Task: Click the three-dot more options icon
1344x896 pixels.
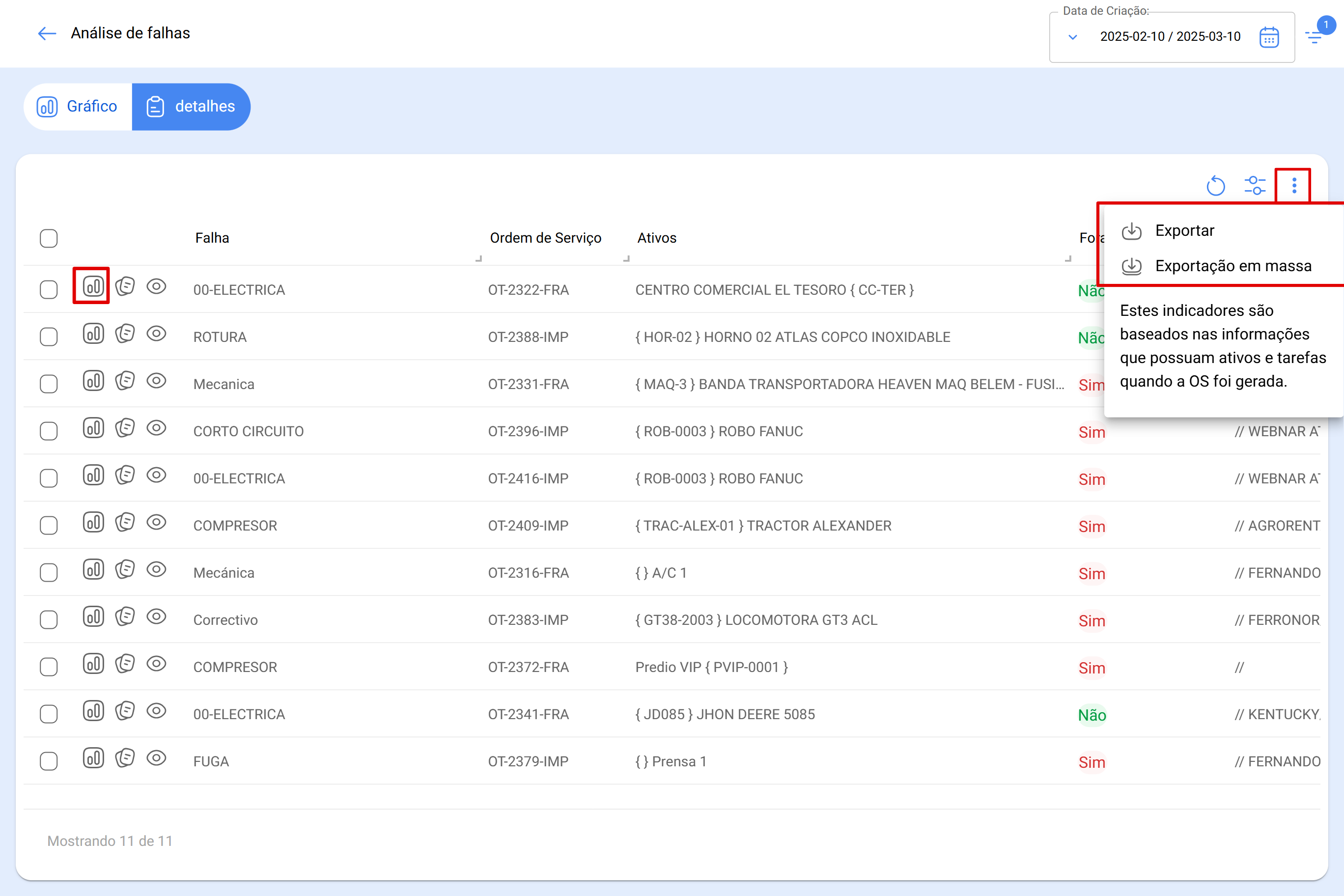Action: click(x=1294, y=186)
